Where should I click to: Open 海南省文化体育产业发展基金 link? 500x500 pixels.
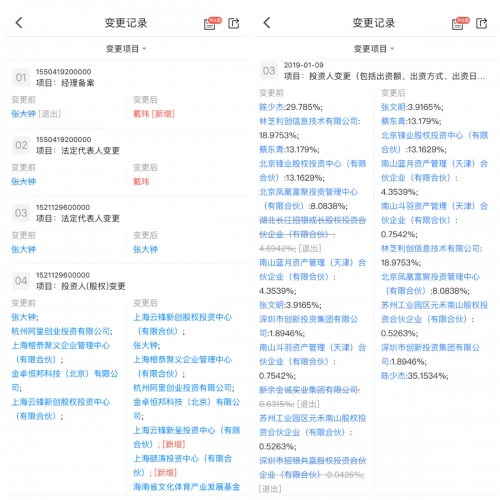coord(186,487)
